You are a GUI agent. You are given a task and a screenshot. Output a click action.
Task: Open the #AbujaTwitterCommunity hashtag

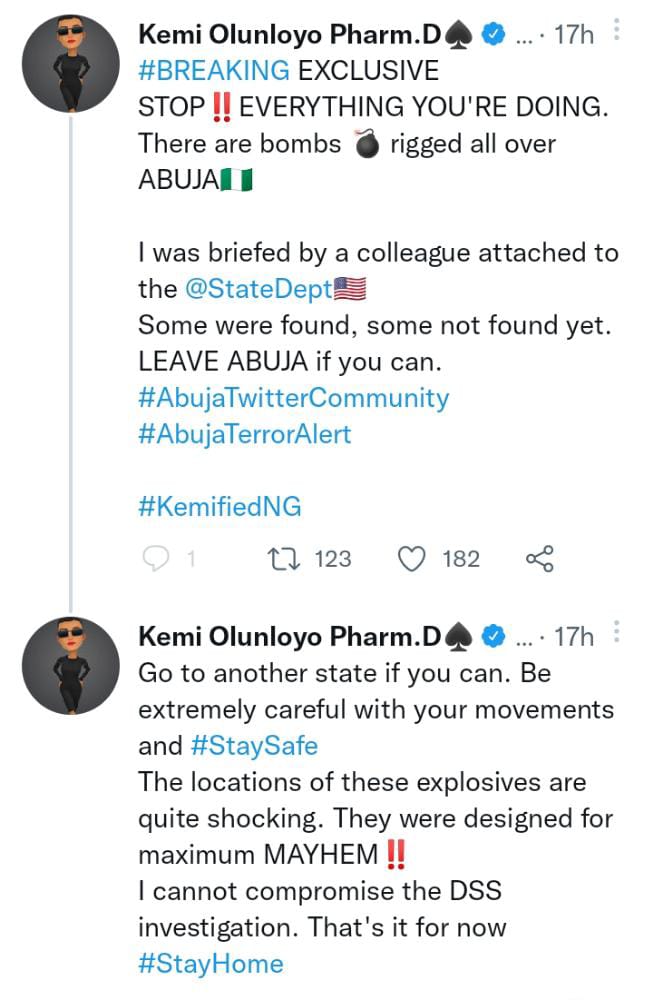[293, 397]
